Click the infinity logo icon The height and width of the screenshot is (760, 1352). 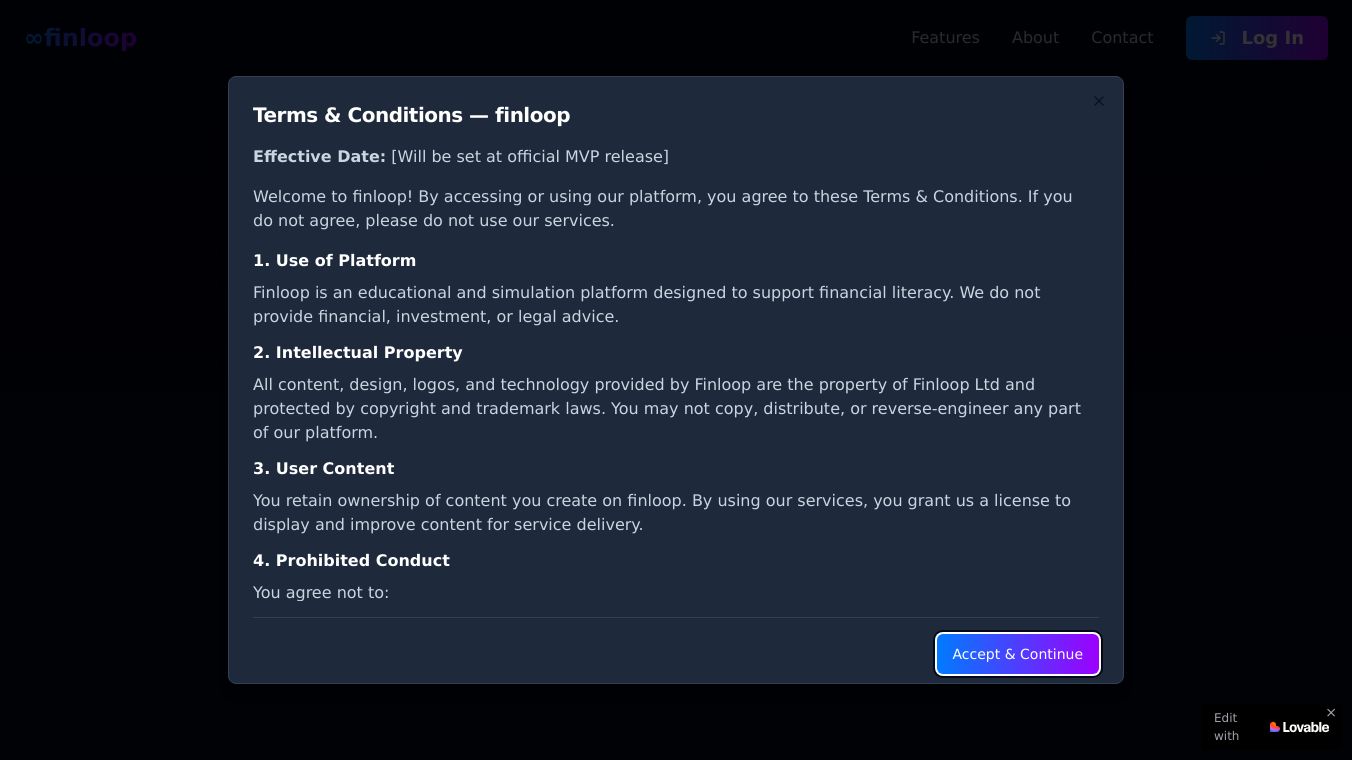click(34, 38)
